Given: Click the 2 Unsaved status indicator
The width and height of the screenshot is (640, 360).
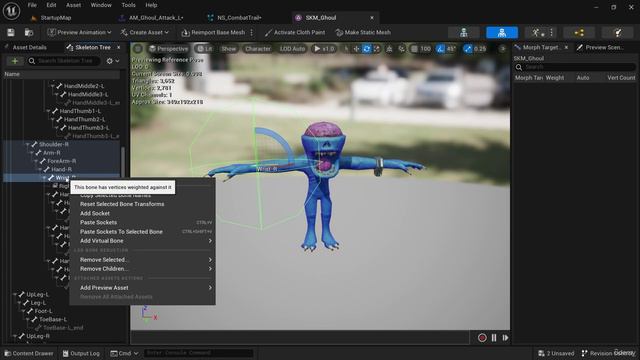Looking at the screenshot, I should pyautogui.click(x=556, y=353).
